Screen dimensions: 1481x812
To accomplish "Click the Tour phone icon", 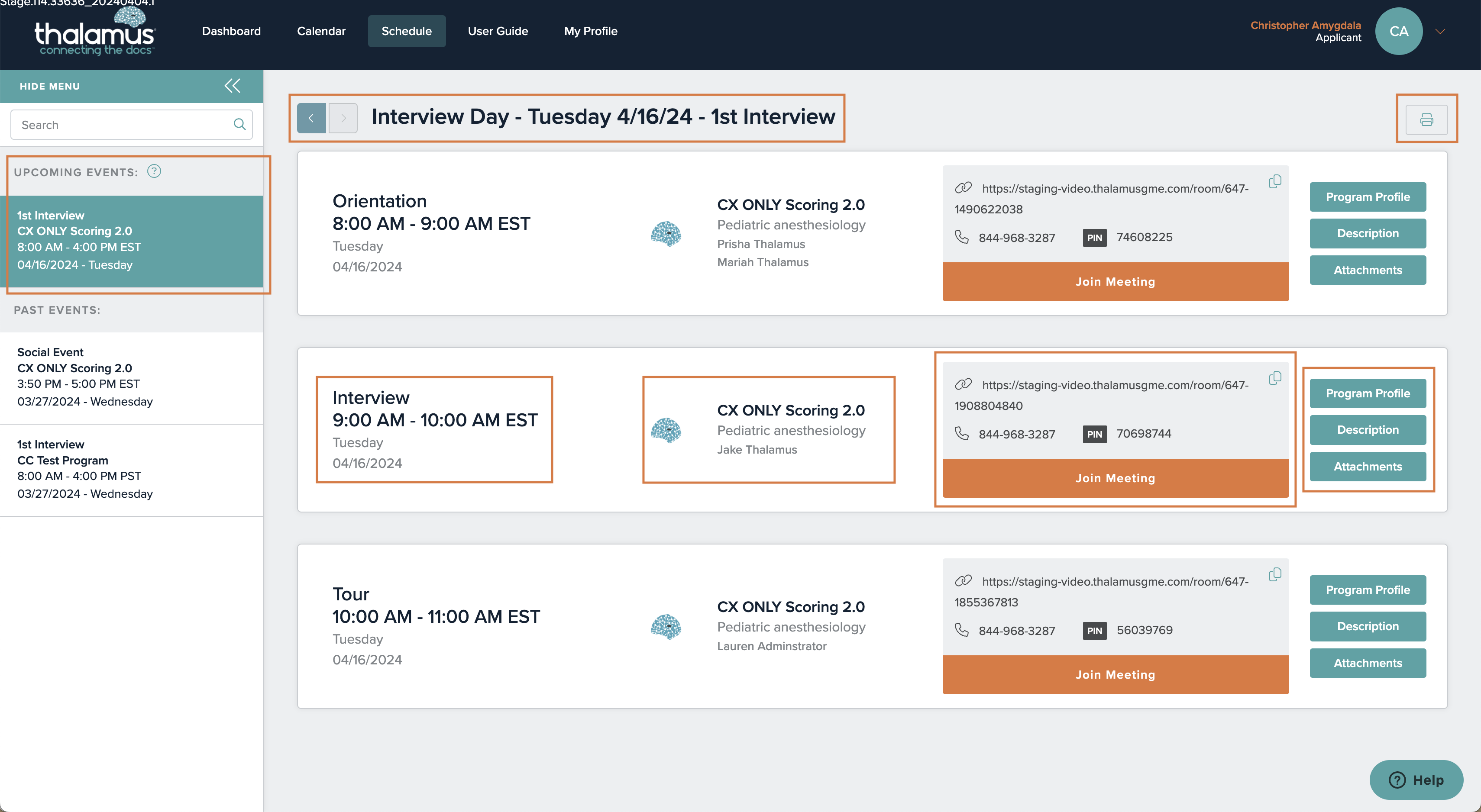I will point(961,630).
